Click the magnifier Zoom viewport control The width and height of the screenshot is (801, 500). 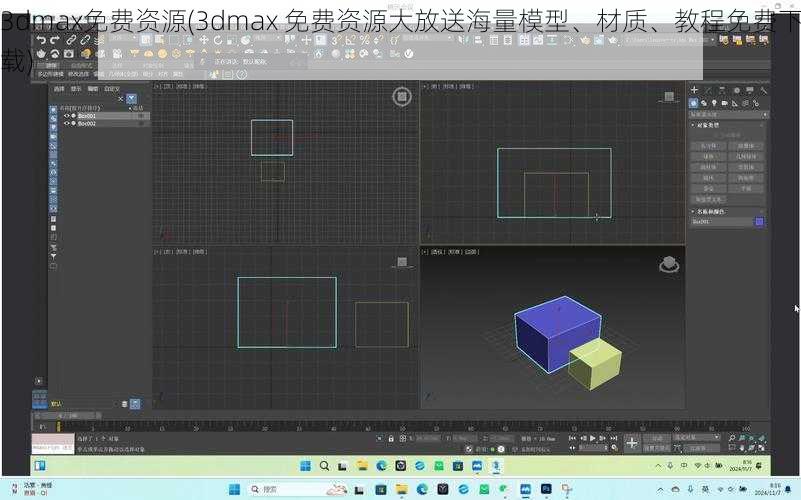tap(732, 438)
